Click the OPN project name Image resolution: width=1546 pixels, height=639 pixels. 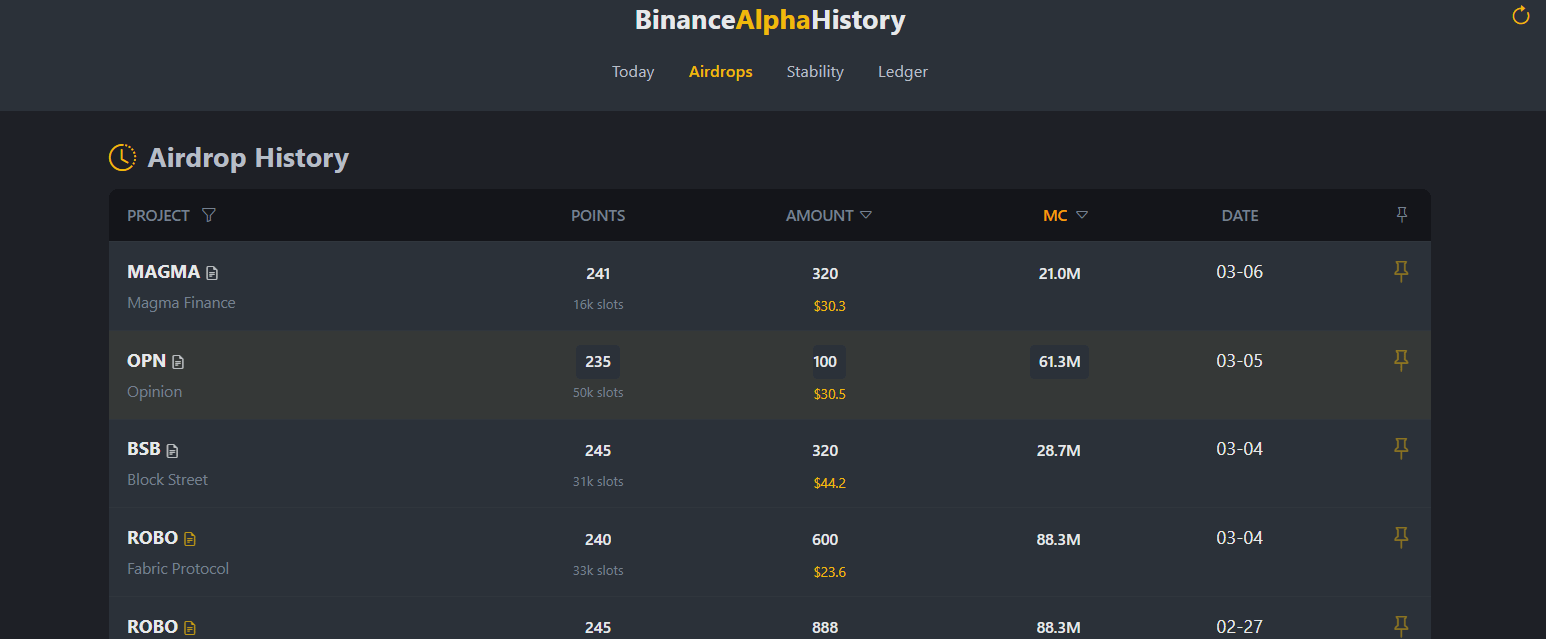point(146,361)
